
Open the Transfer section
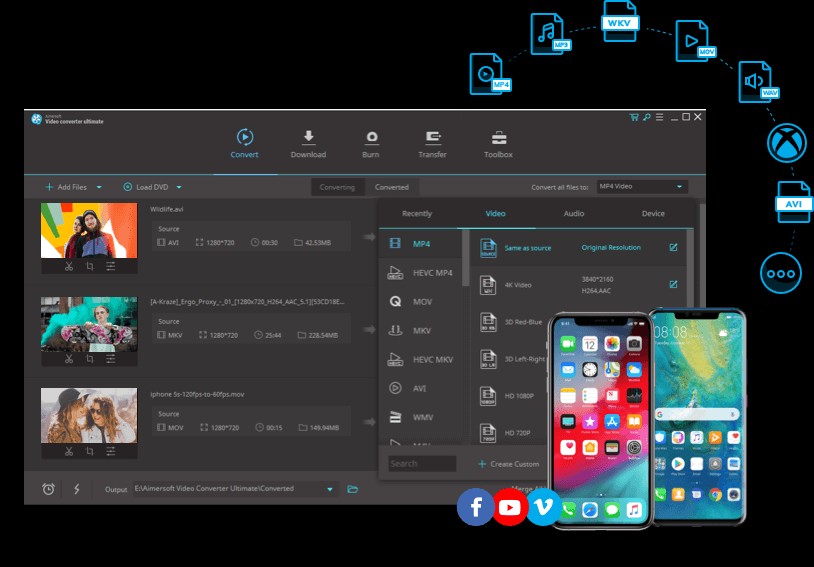pyautogui.click(x=432, y=144)
